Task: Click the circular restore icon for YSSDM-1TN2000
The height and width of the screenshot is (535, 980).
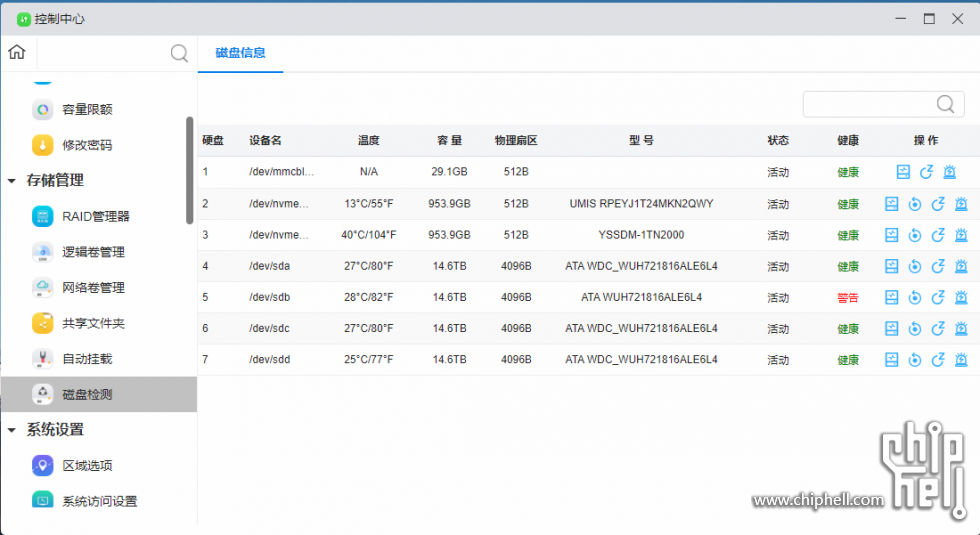Action: click(x=914, y=235)
